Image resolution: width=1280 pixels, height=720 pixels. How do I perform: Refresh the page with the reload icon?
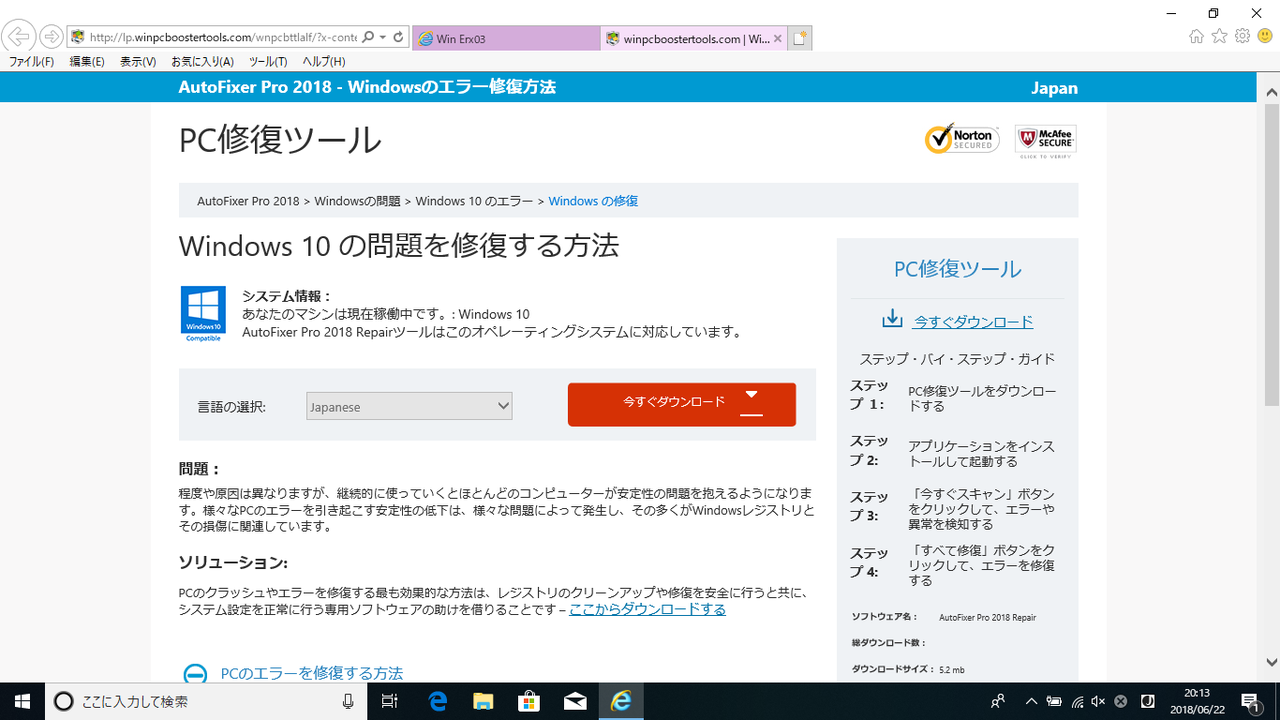tap(398, 37)
